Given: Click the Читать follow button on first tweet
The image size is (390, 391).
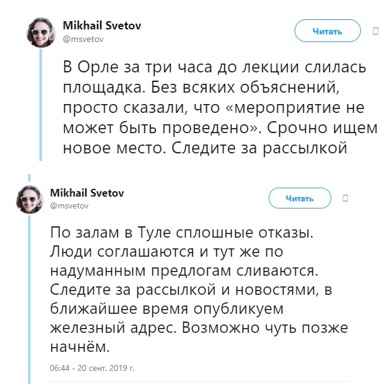Looking at the screenshot, I should [327, 31].
